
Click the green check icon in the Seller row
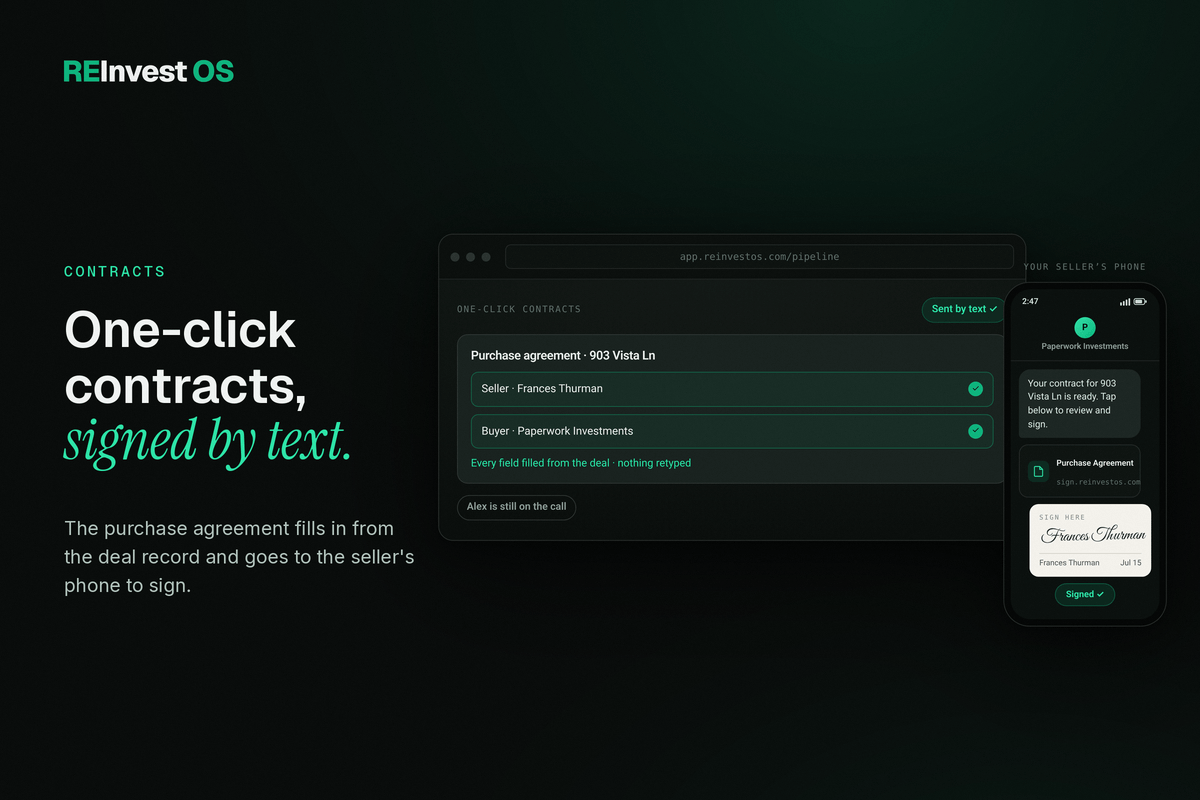[x=975, y=389]
